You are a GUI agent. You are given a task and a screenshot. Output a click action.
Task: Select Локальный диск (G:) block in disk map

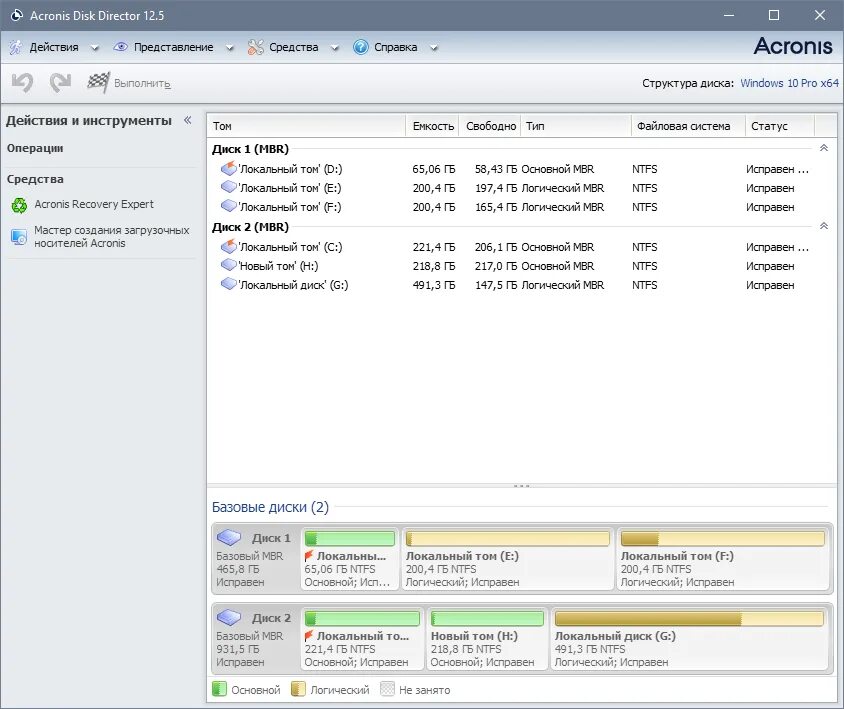[x=690, y=639]
